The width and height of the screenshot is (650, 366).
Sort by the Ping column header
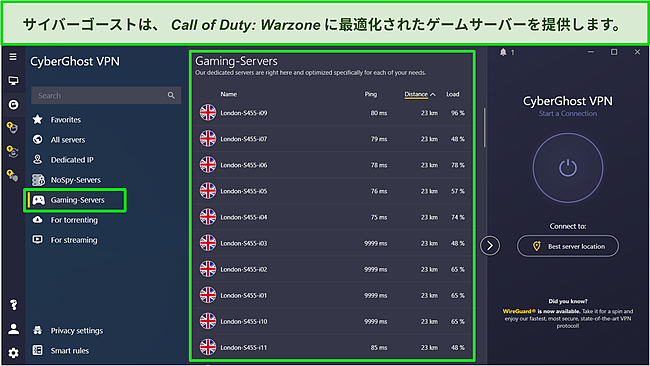tap(371, 94)
